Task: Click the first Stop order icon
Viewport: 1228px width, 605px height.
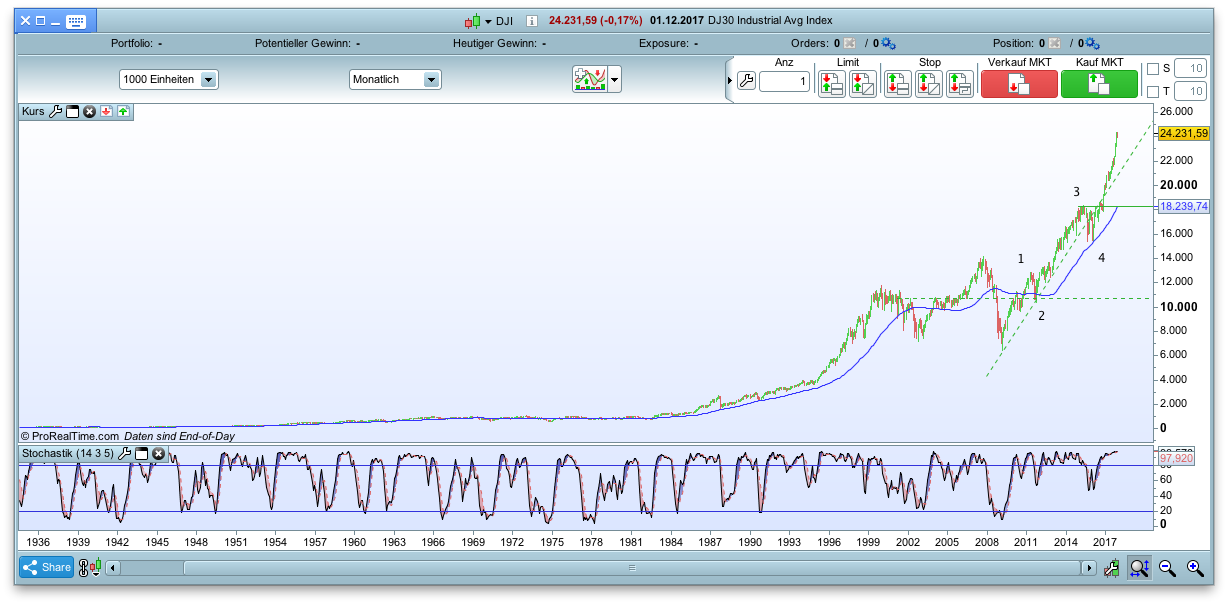Action: [897, 83]
